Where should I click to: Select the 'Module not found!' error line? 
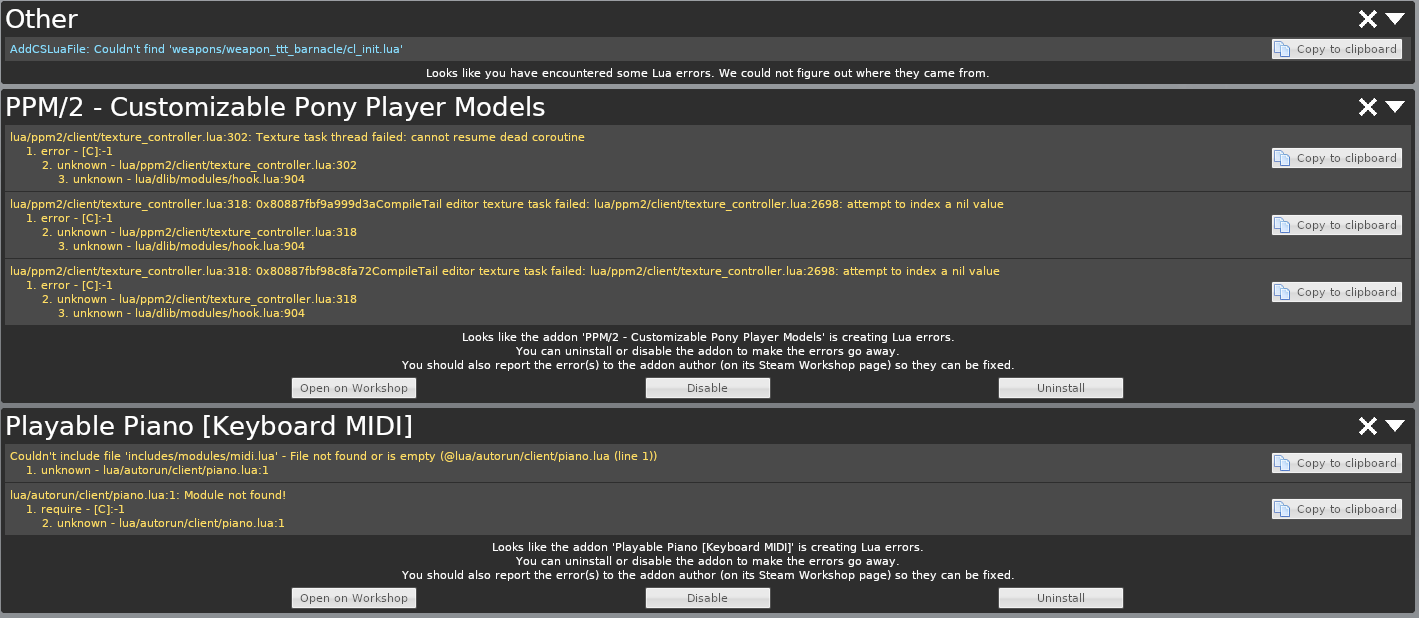point(148,495)
